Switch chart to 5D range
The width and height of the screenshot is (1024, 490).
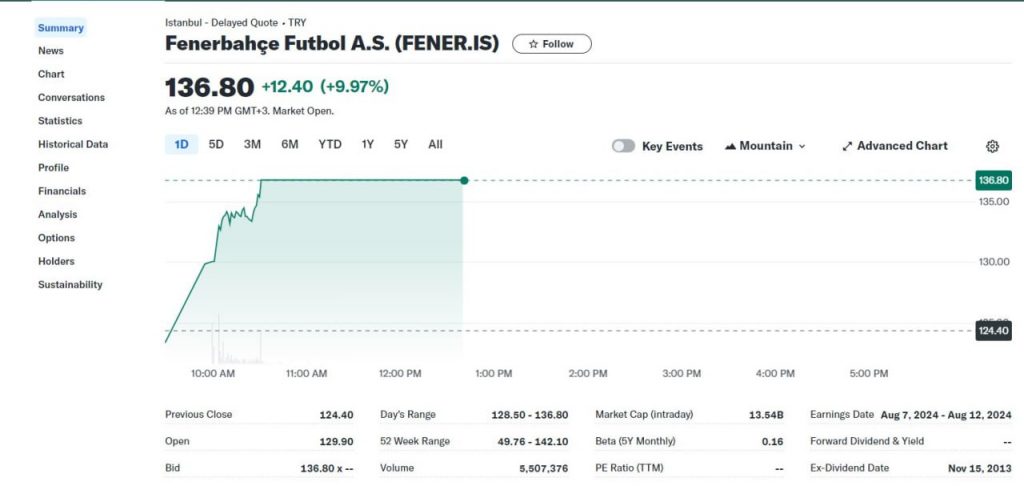tap(216, 145)
